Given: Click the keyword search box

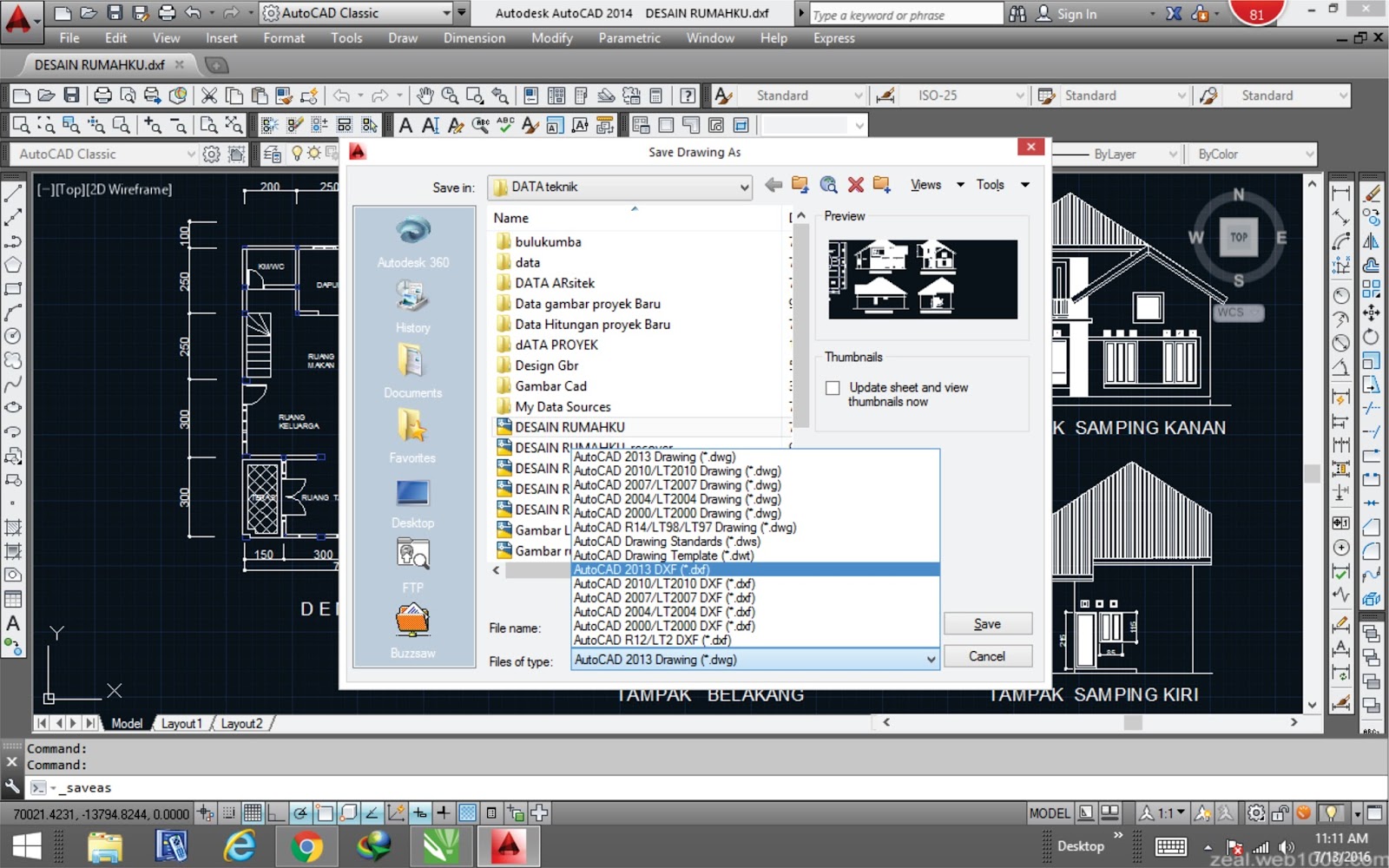Looking at the screenshot, I should pyautogui.click(x=905, y=14).
